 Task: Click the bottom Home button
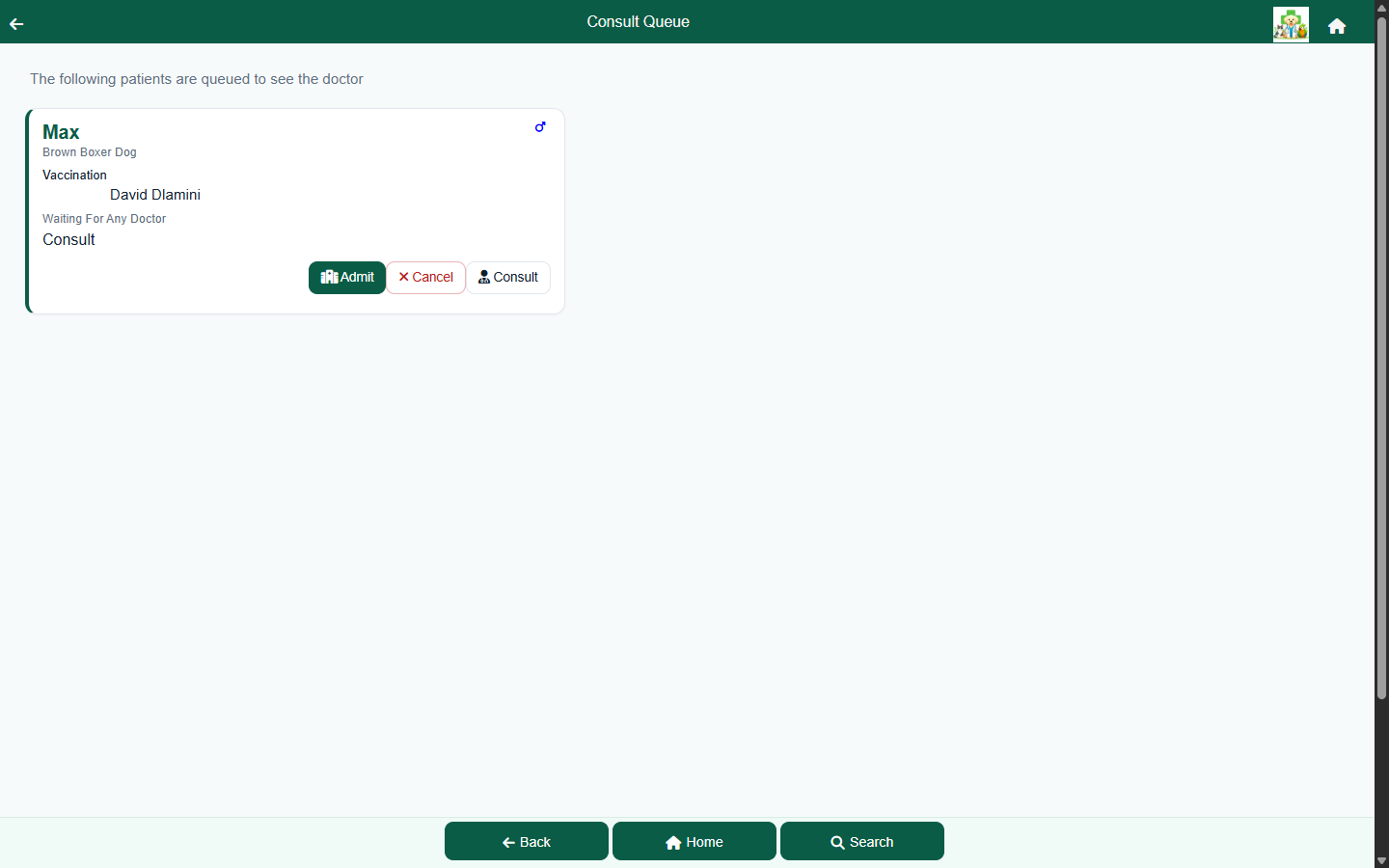pos(694,841)
